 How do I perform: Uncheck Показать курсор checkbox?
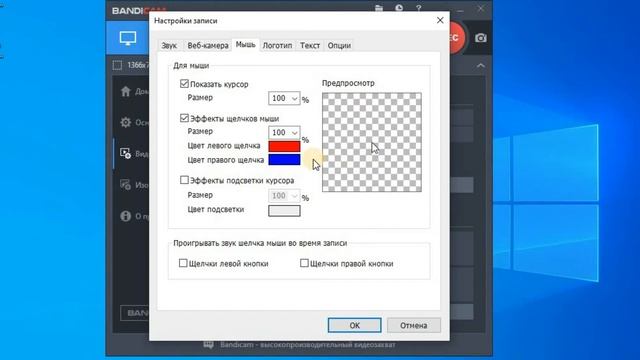pos(184,84)
